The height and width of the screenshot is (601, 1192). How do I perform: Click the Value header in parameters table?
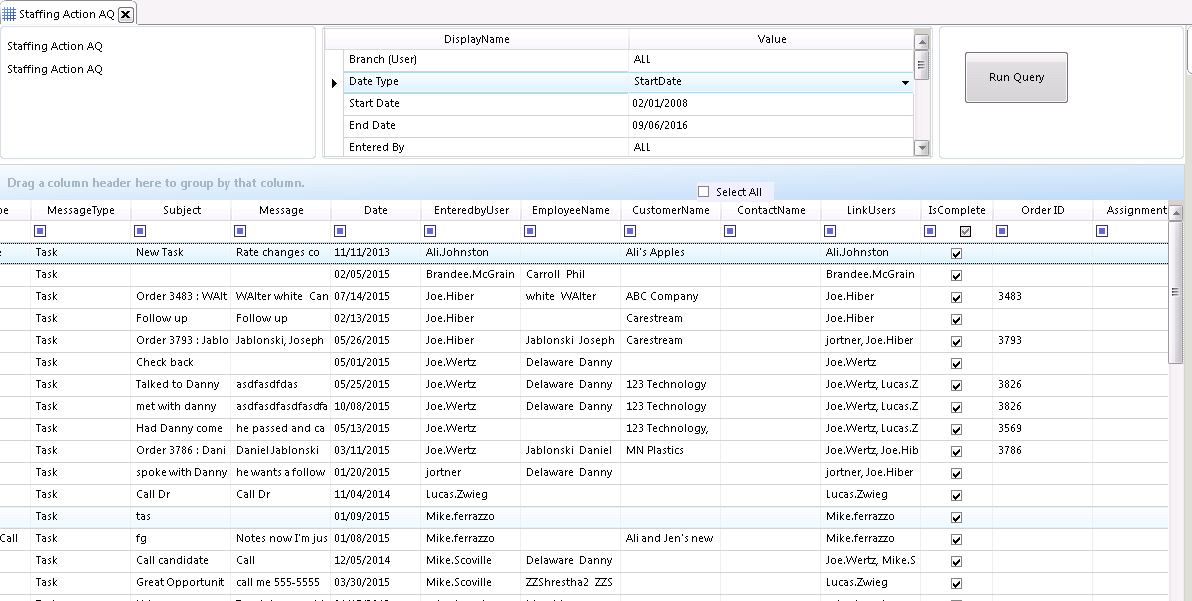[x=772, y=40]
